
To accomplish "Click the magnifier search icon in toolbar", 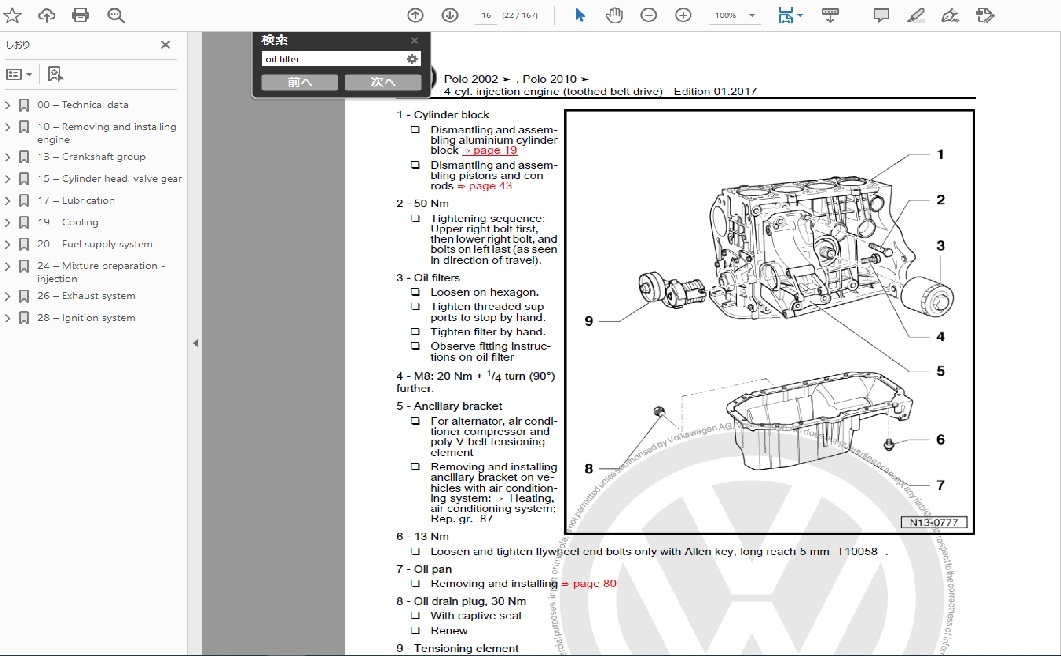I will [116, 15].
